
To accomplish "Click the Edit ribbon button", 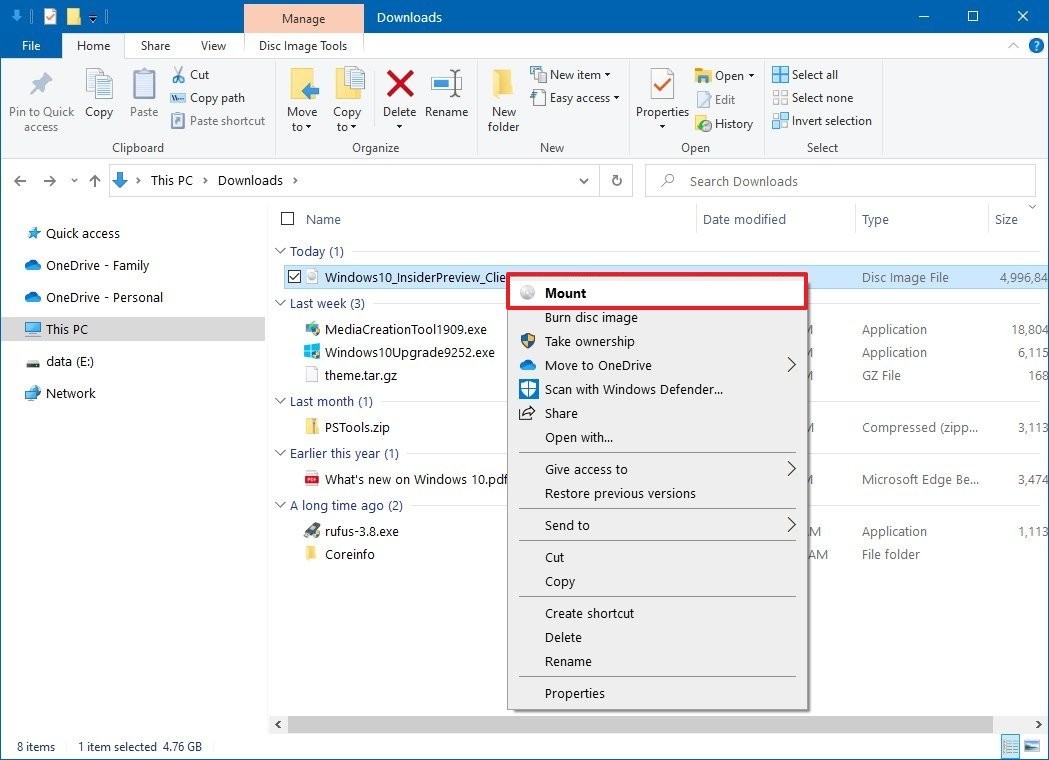I will tap(716, 100).
